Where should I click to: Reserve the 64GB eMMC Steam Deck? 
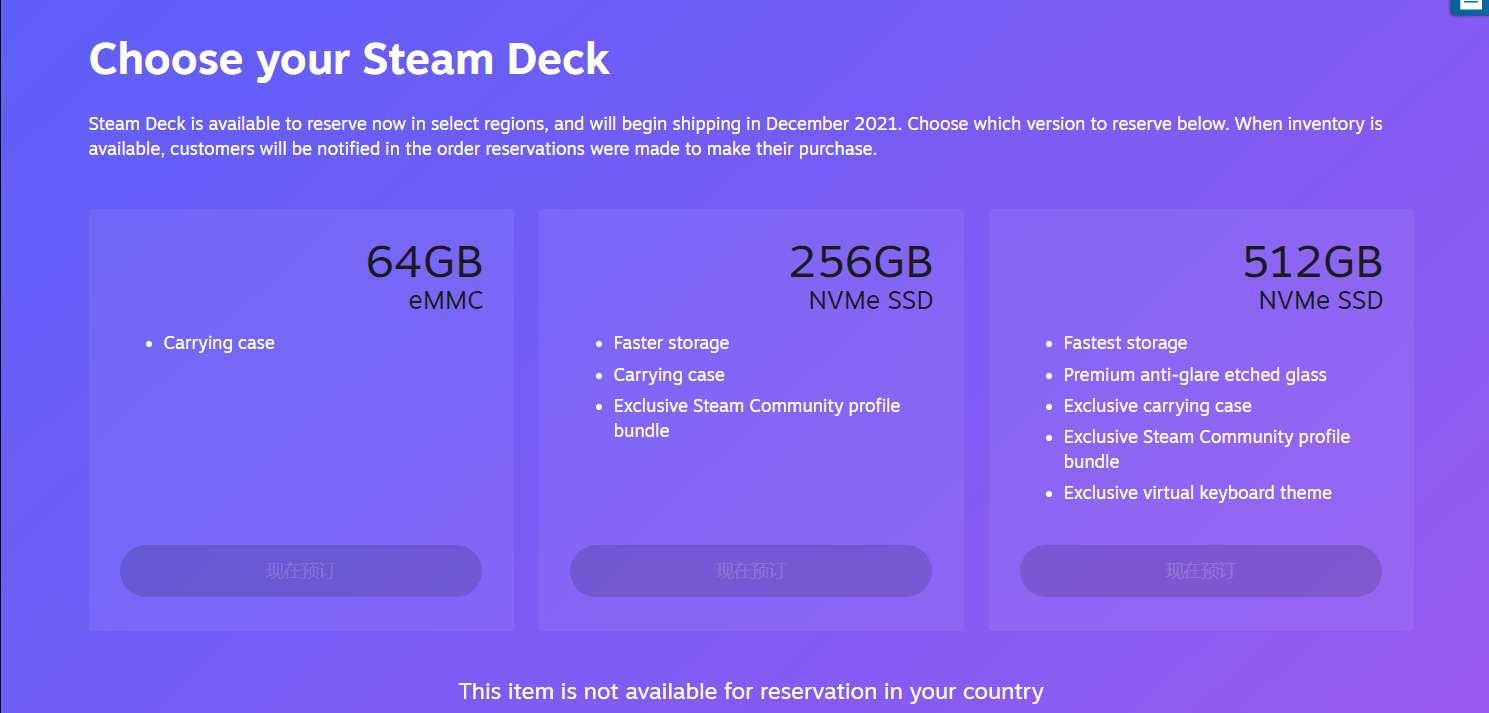(x=301, y=571)
